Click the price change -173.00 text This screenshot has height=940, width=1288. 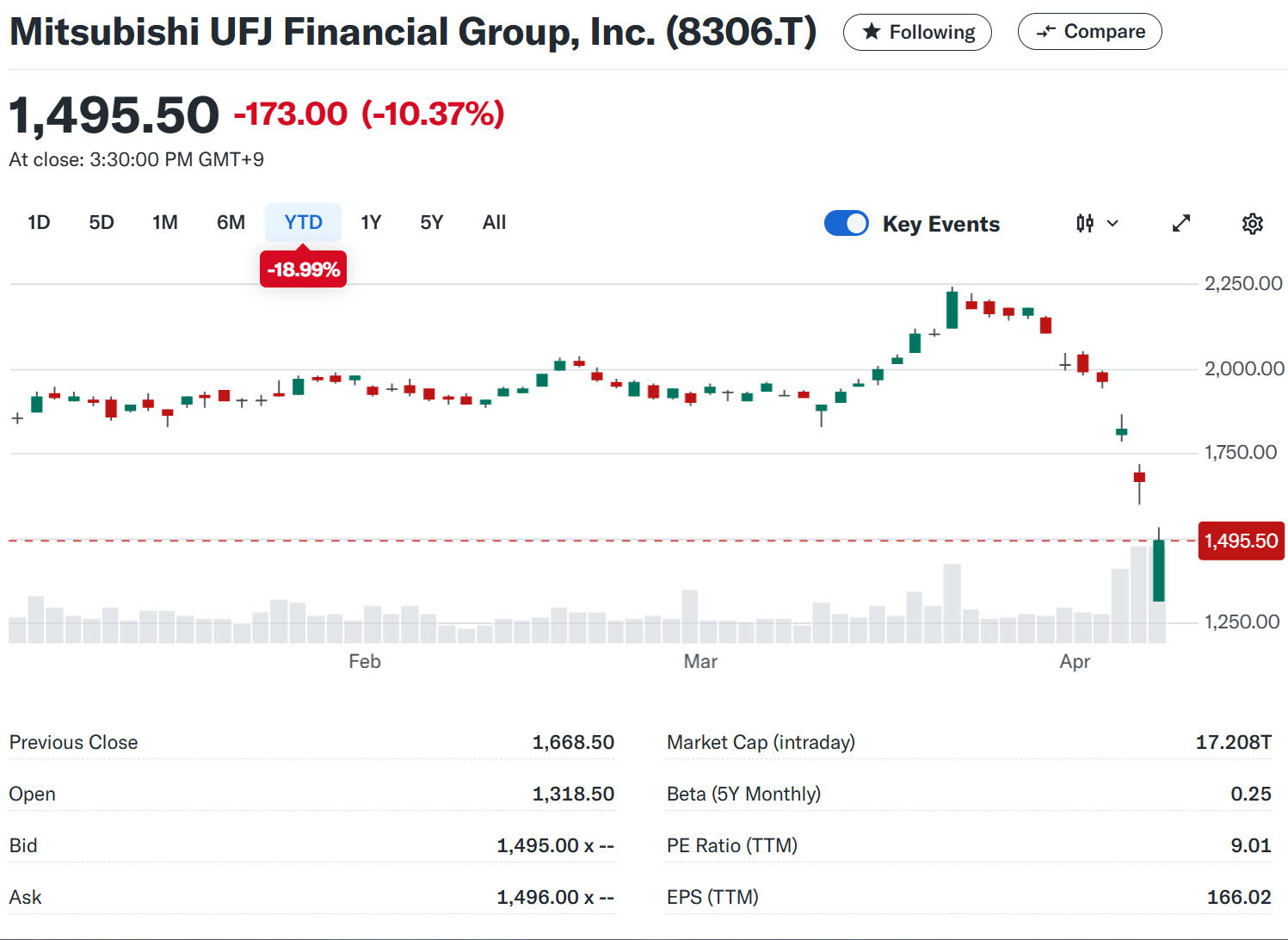click(x=291, y=114)
